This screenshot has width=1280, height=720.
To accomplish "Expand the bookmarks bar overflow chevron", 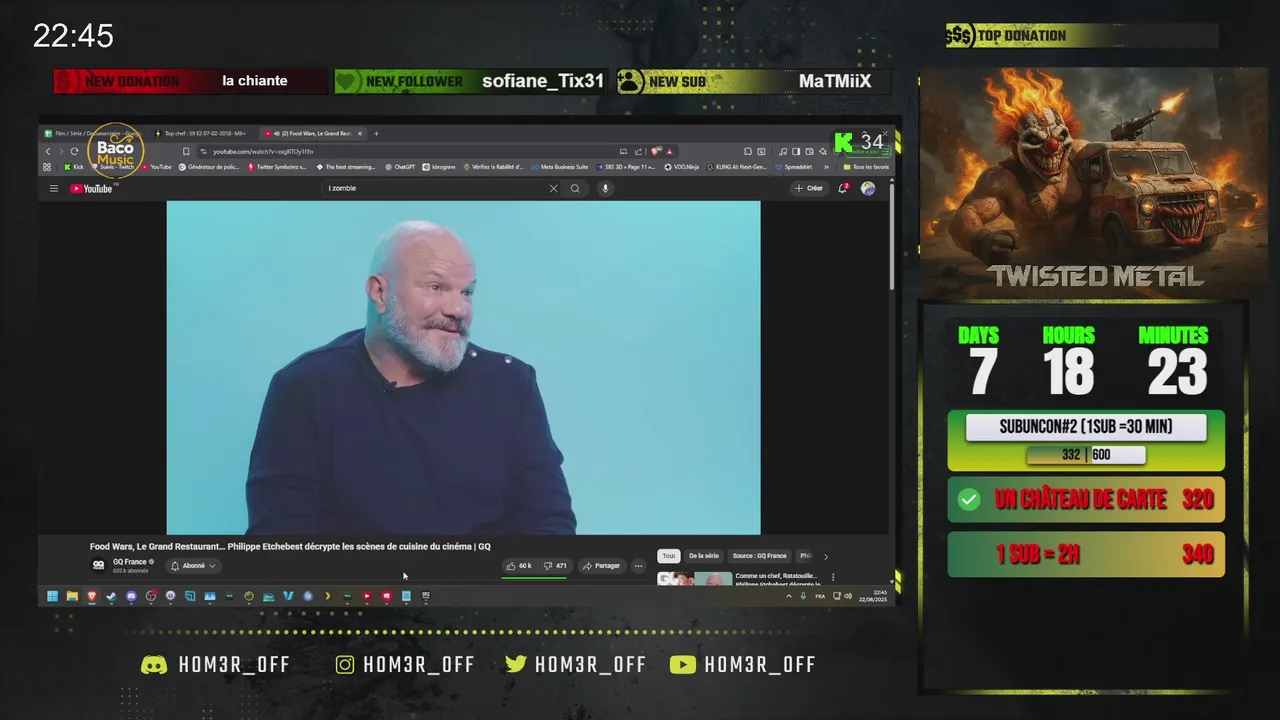I will (x=826, y=167).
